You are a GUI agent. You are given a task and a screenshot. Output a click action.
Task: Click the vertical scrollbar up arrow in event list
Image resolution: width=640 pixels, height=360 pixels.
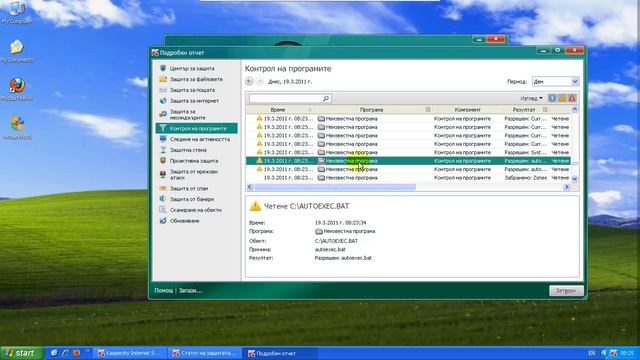(x=574, y=109)
